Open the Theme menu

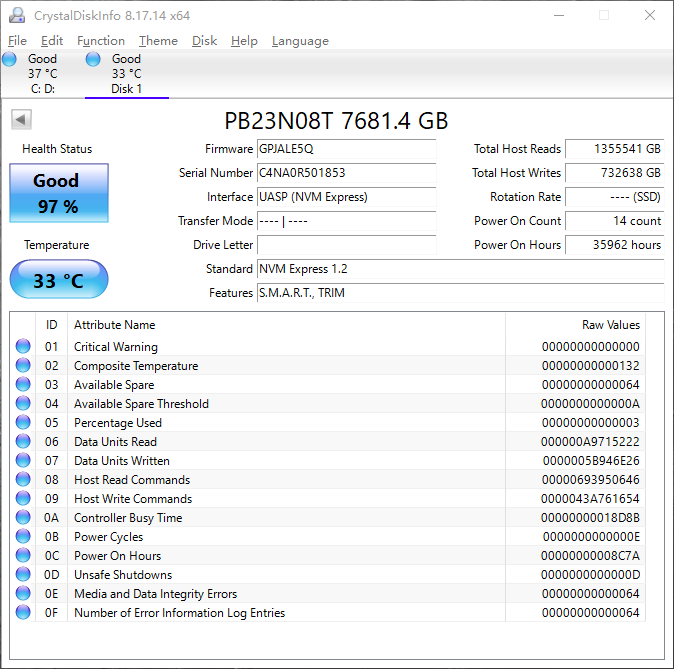click(x=158, y=41)
